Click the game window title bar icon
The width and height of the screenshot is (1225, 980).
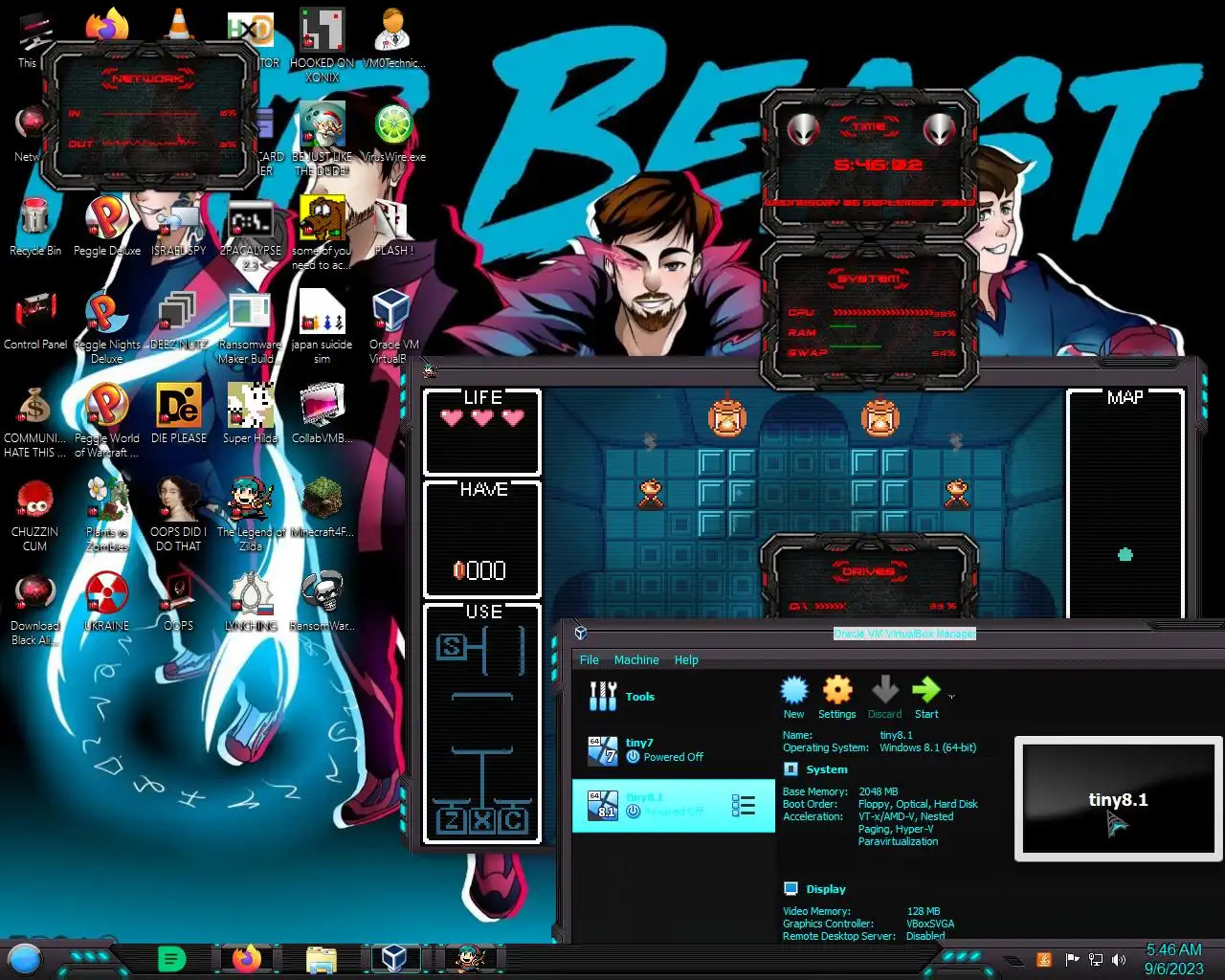[430, 369]
